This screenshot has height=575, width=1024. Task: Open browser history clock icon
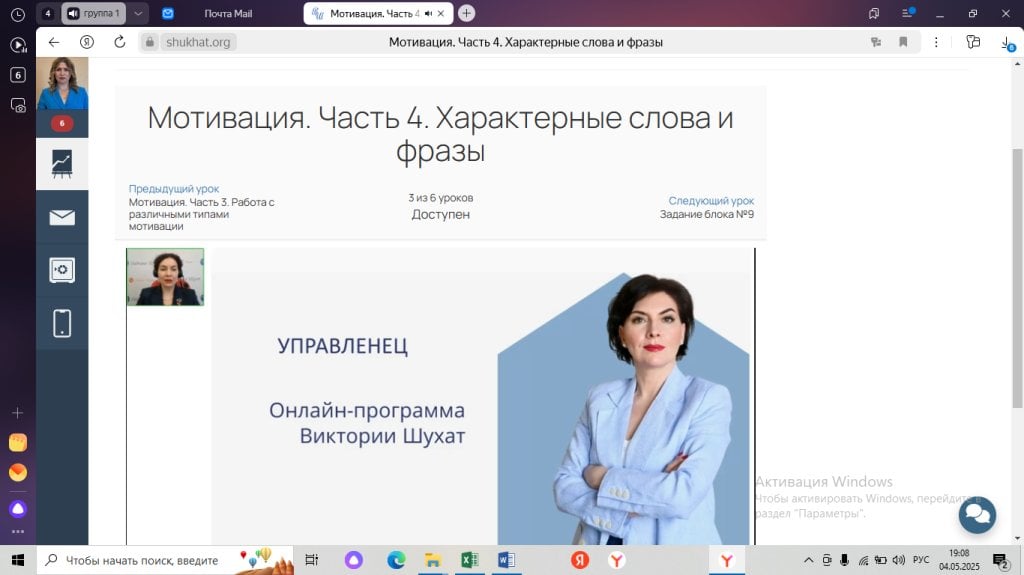(x=18, y=14)
